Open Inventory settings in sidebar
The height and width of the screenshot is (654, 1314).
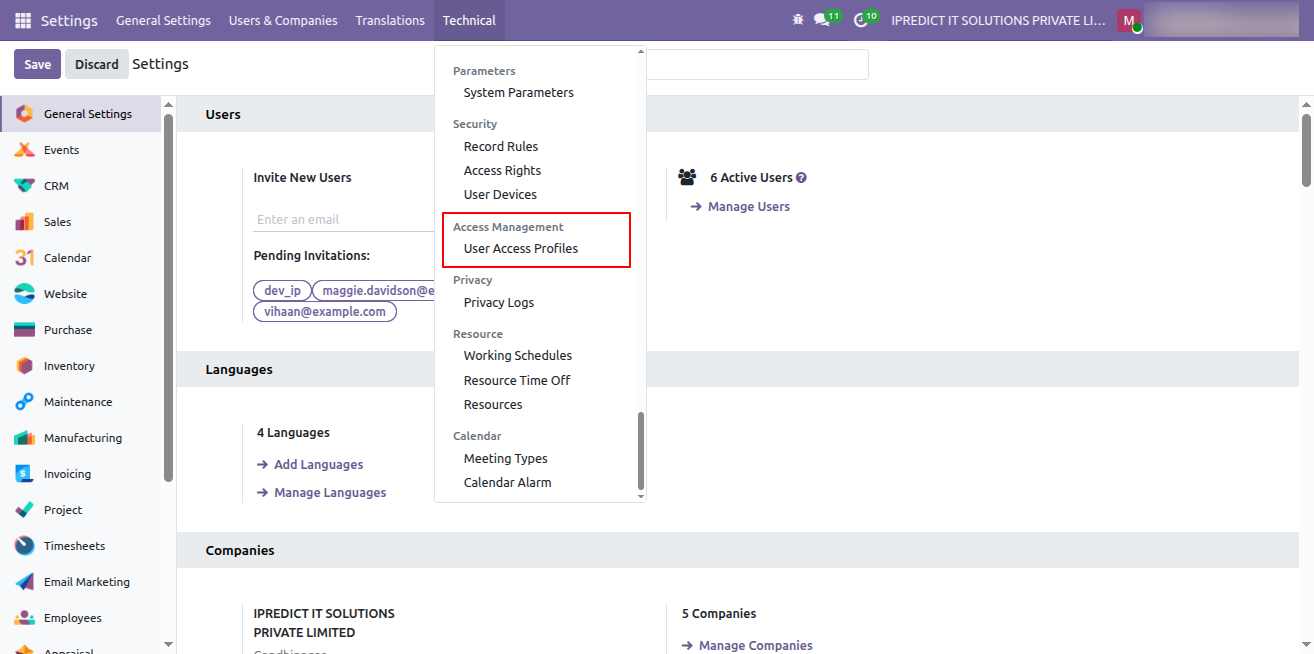click(x=80, y=366)
